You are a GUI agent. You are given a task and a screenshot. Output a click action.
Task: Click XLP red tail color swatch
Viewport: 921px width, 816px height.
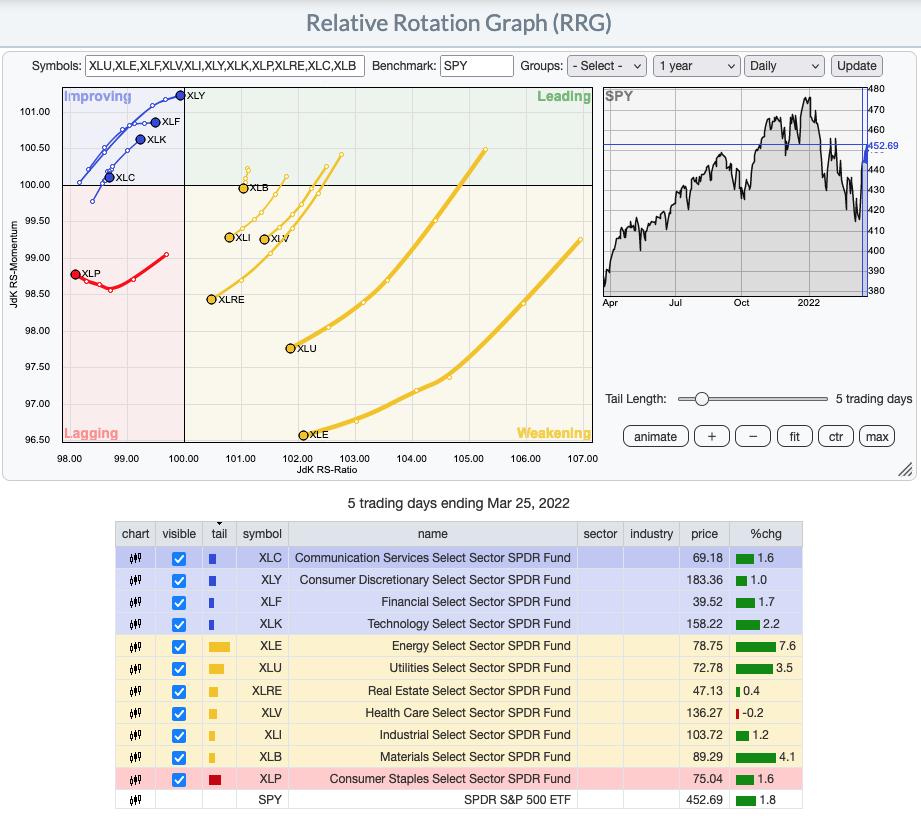[x=215, y=780]
